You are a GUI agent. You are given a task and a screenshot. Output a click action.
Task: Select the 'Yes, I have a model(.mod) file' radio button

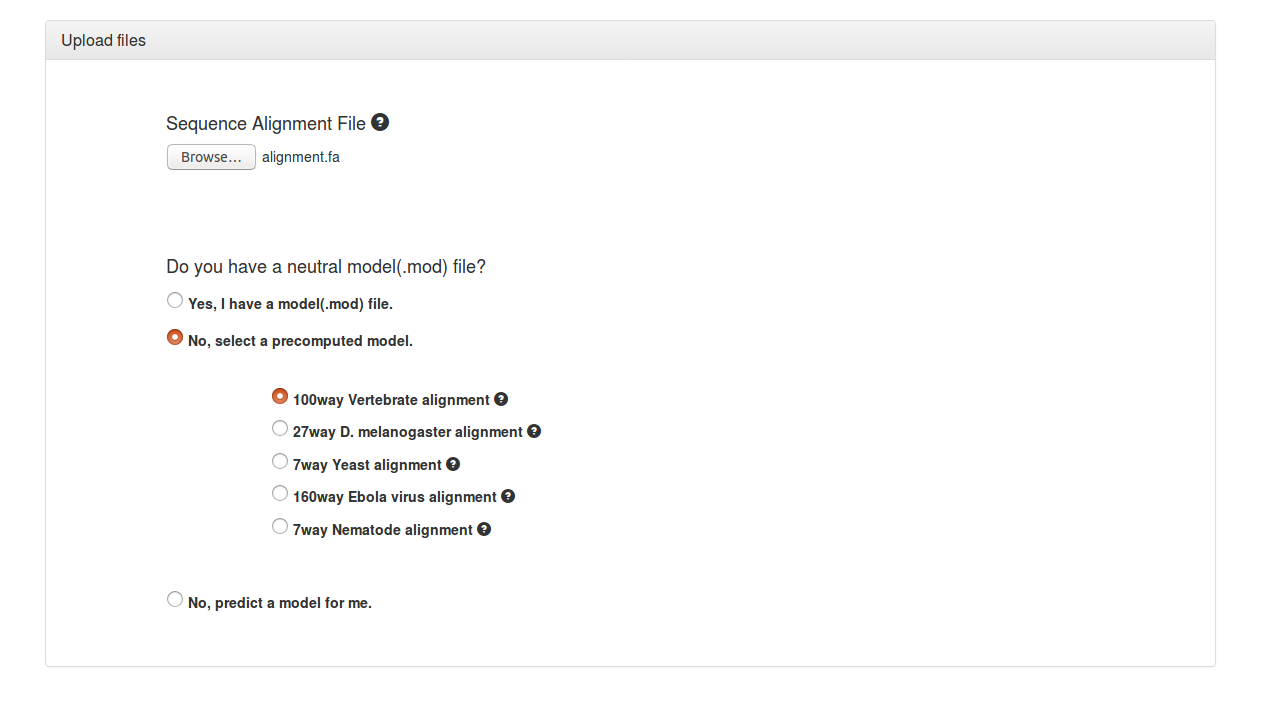tap(175, 300)
